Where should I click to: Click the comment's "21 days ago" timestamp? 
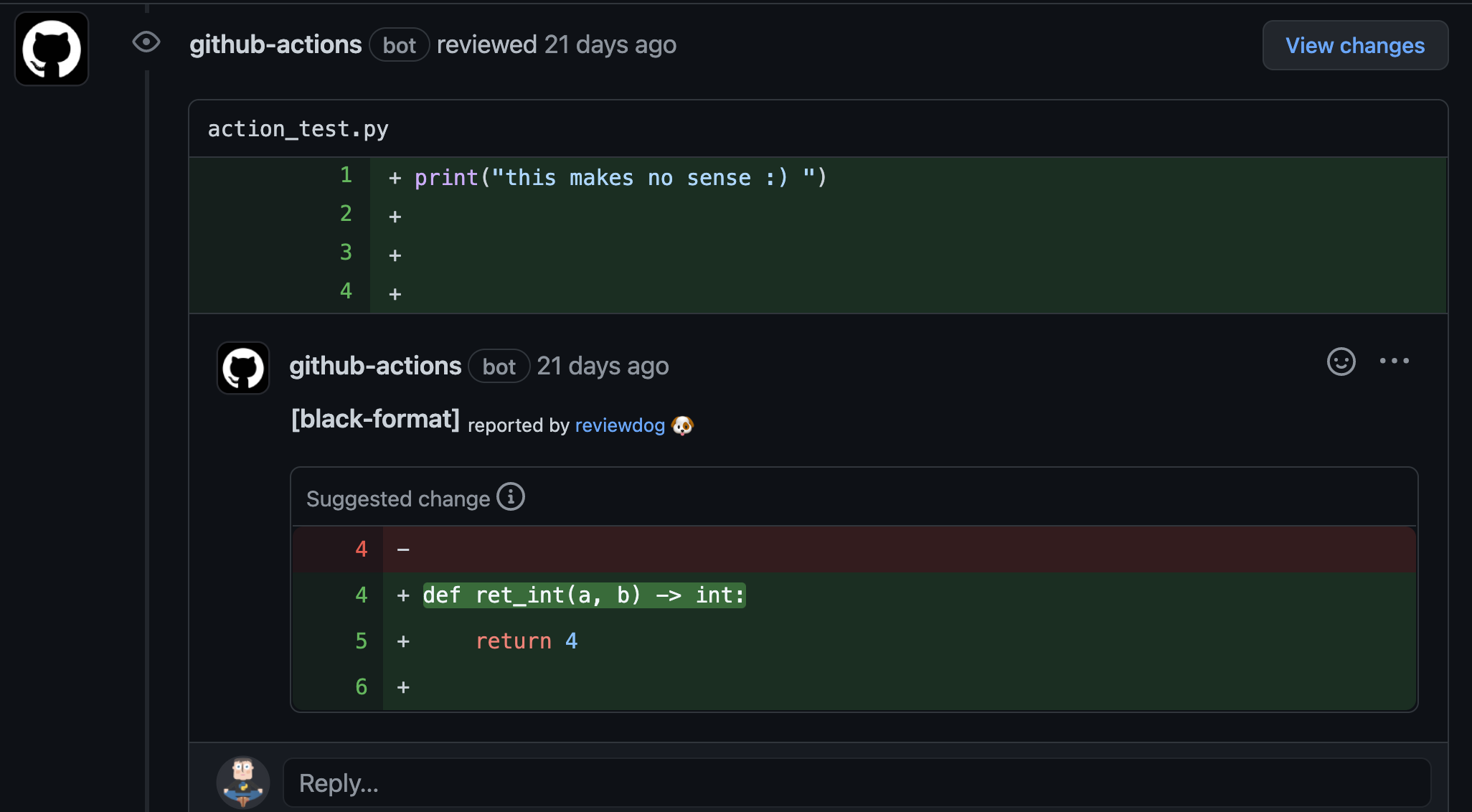pyautogui.click(x=603, y=366)
